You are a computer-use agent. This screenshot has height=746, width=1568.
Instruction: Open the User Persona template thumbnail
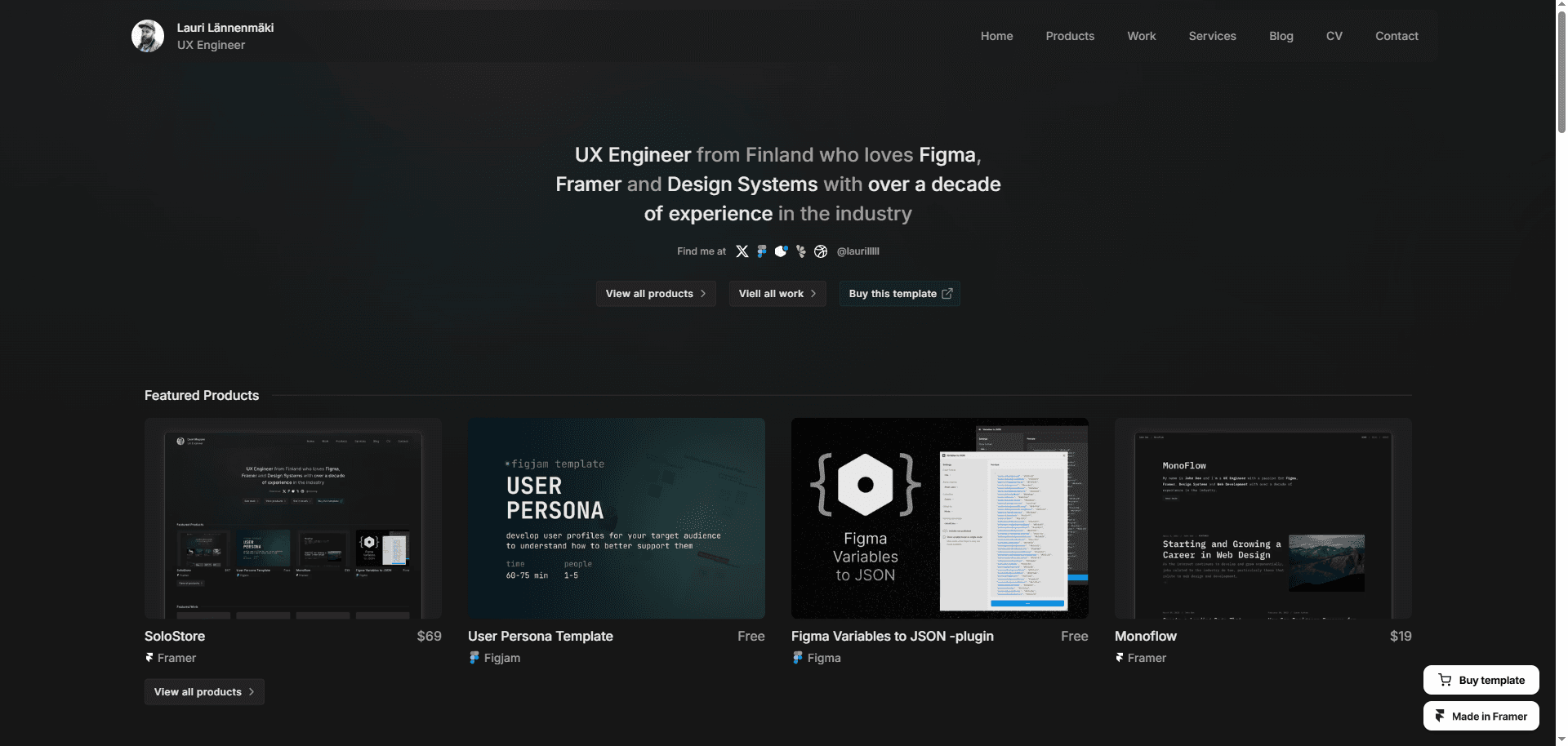tap(617, 518)
